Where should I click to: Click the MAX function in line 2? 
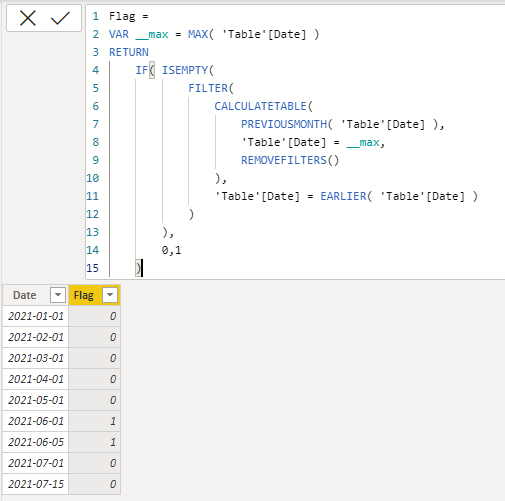(x=198, y=34)
